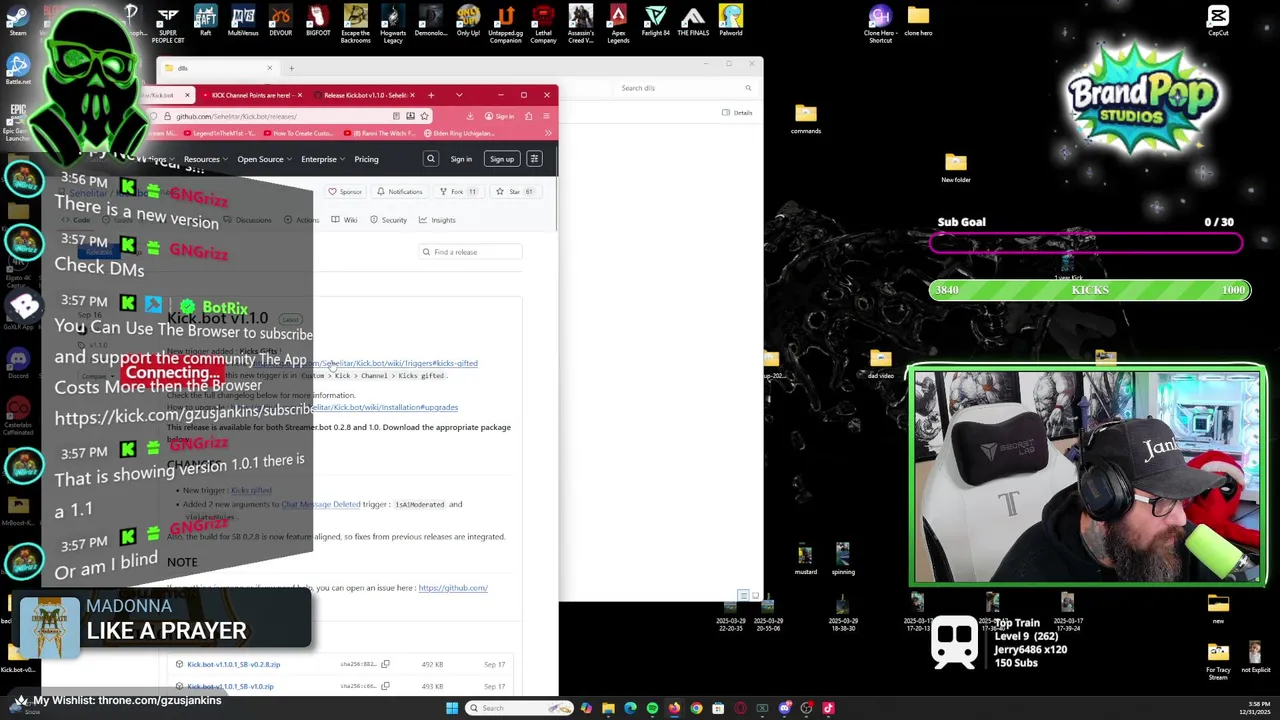The width and height of the screenshot is (1280, 720).
Task: Click the Search dlls box in Explorer
Action: click(x=683, y=88)
